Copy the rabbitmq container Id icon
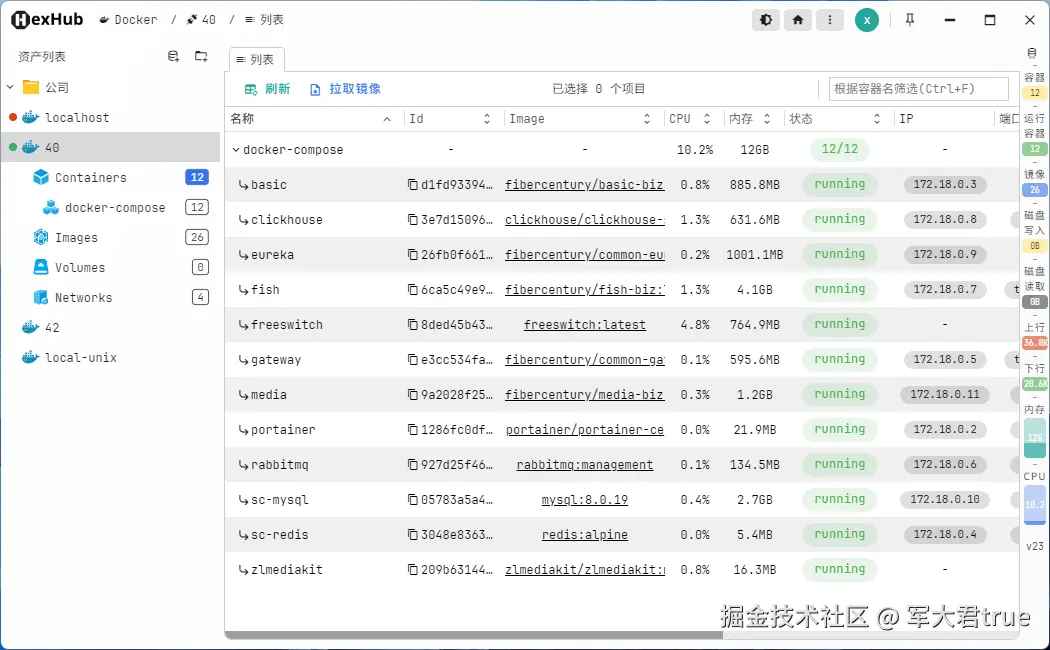This screenshot has width=1050, height=650. coord(413,465)
